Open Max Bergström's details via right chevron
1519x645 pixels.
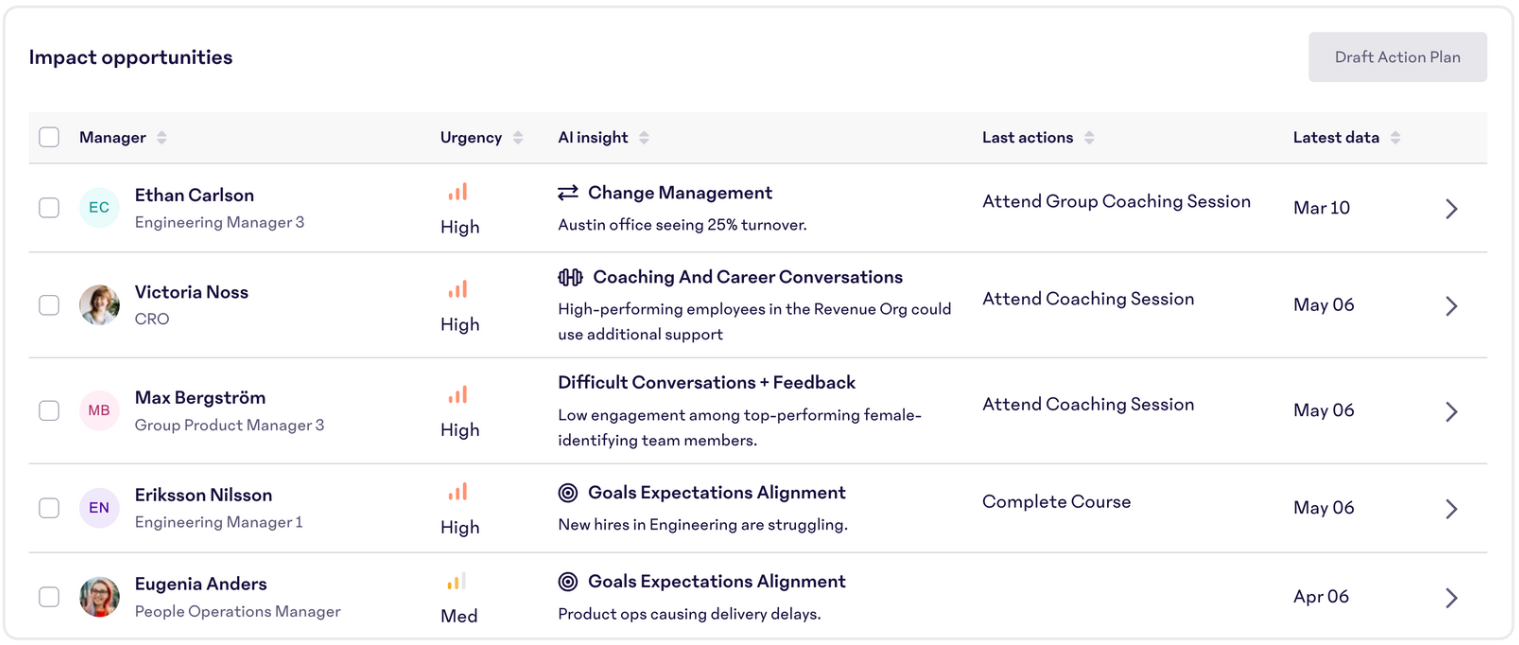tap(1452, 411)
